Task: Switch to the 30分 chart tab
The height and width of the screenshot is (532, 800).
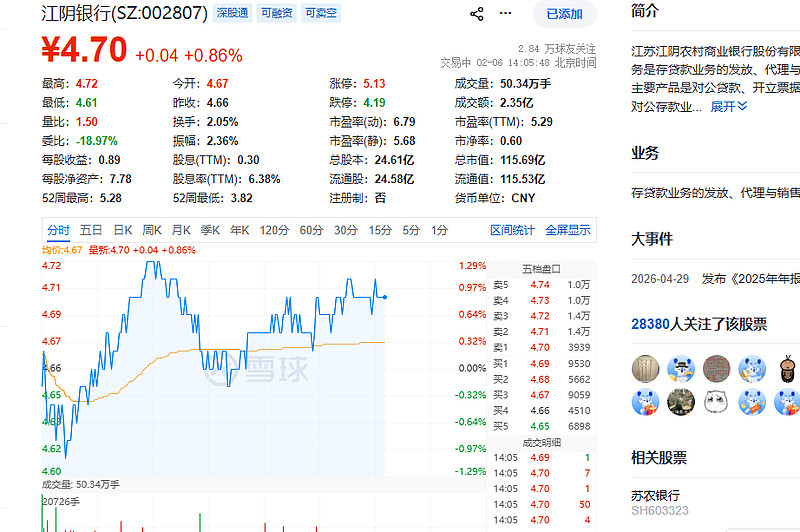Action: [345, 231]
